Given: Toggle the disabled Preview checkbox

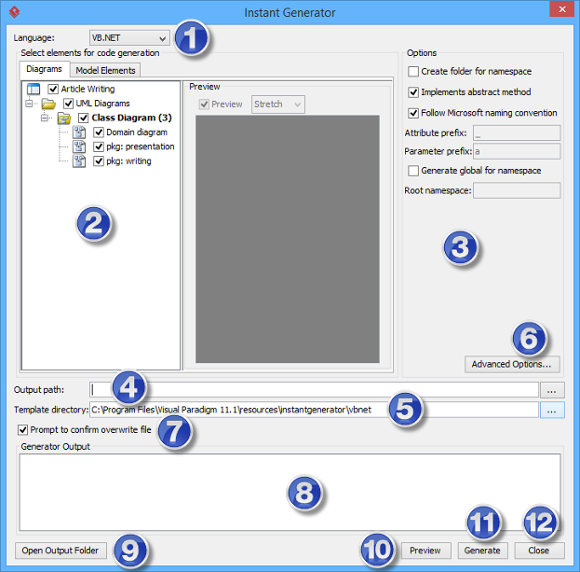Looking at the screenshot, I should pyautogui.click(x=204, y=104).
